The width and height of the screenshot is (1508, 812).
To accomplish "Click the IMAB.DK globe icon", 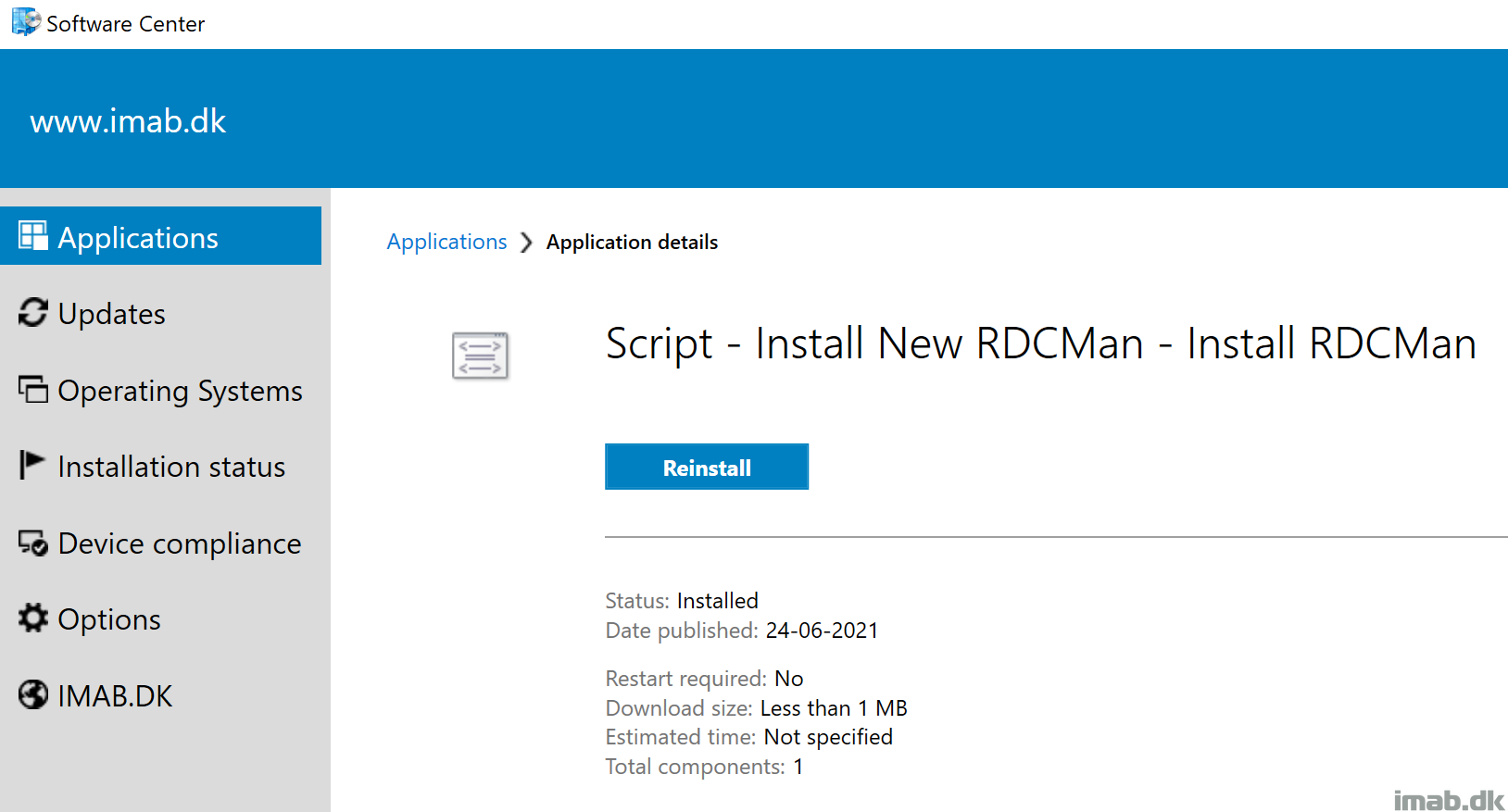I will pos(33,694).
